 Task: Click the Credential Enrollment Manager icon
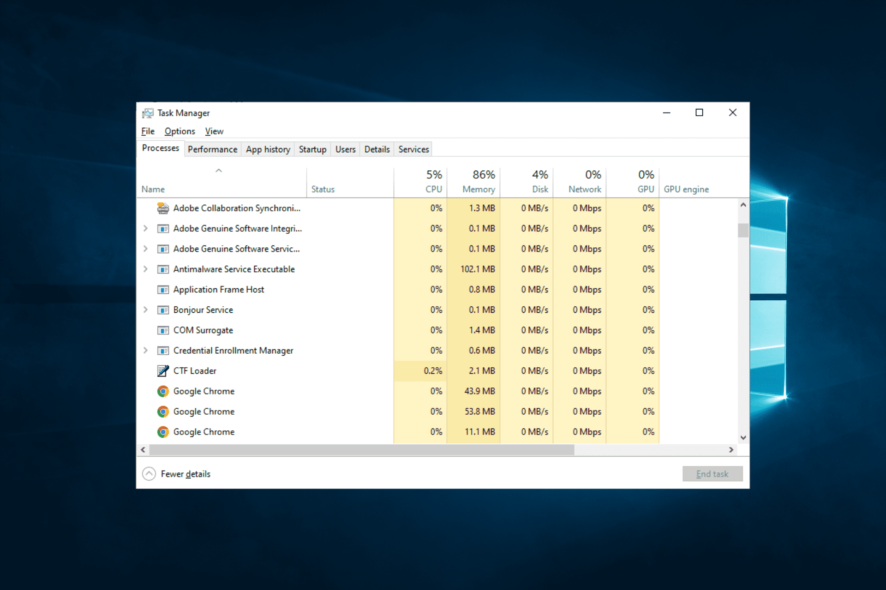[162, 350]
